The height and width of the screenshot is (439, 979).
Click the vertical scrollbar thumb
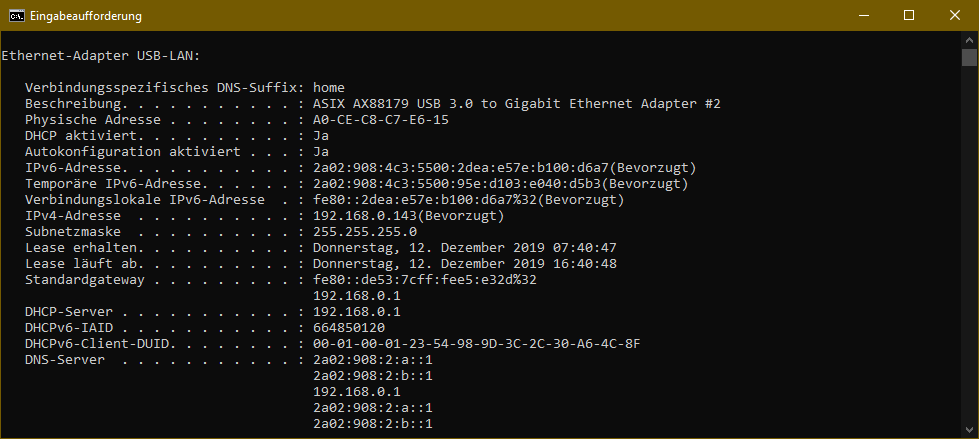point(969,58)
